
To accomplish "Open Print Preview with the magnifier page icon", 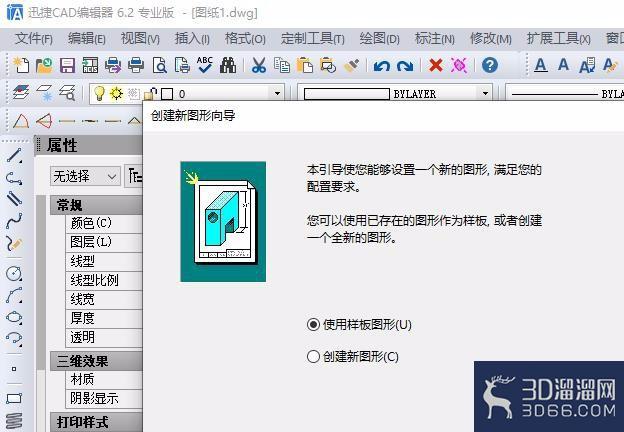I will click(160, 65).
